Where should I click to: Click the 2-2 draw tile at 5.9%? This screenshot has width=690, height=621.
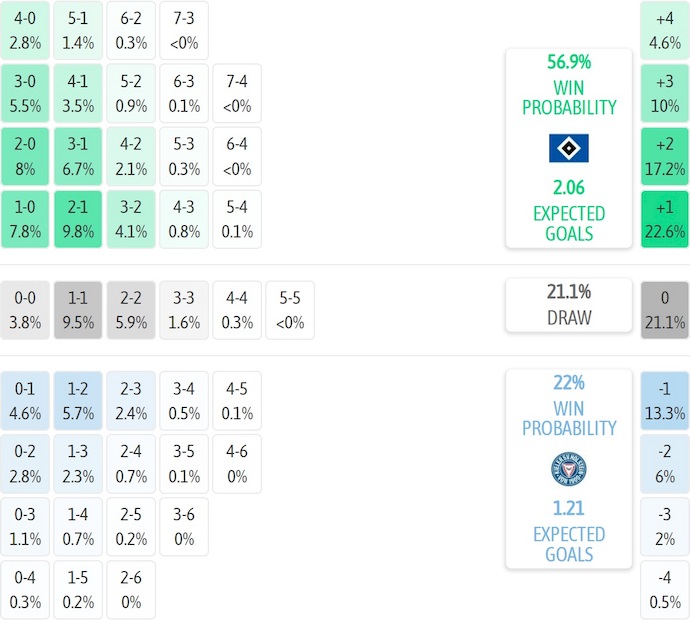pos(131,310)
